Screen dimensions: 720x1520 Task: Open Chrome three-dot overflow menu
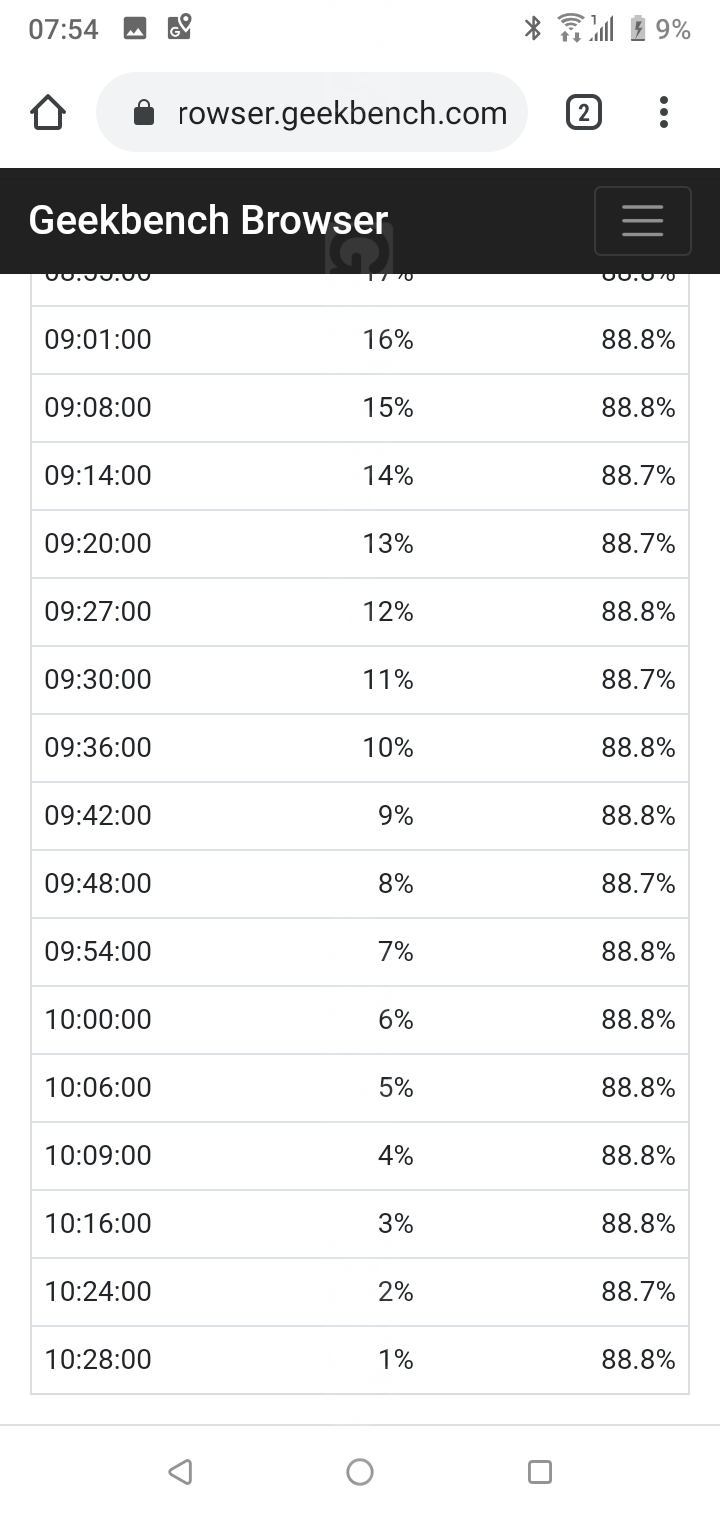click(x=663, y=113)
